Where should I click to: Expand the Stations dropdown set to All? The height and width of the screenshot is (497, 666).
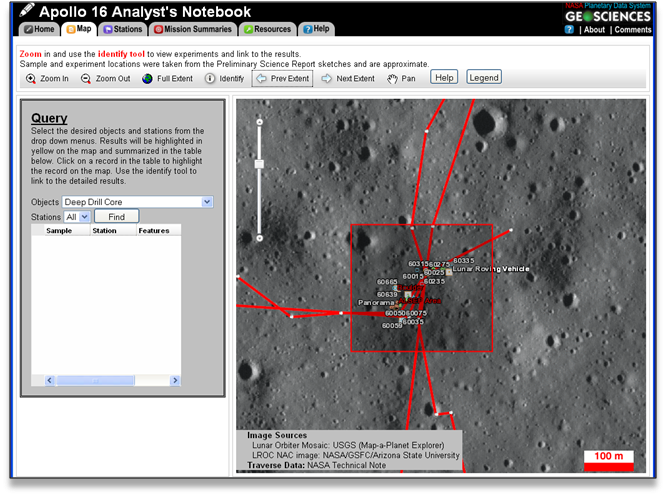(x=76, y=216)
